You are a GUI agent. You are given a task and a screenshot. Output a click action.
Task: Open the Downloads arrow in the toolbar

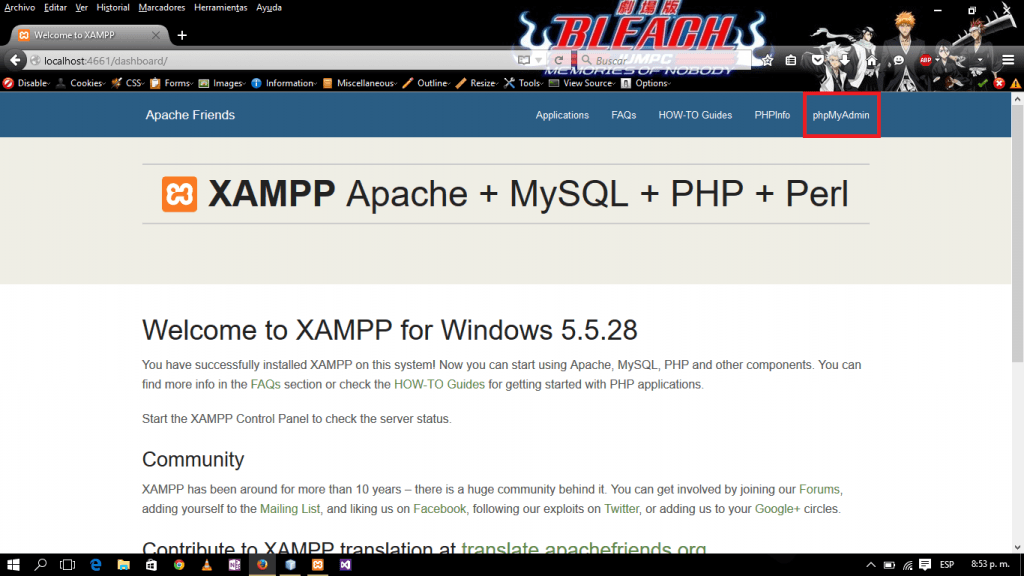tap(845, 60)
